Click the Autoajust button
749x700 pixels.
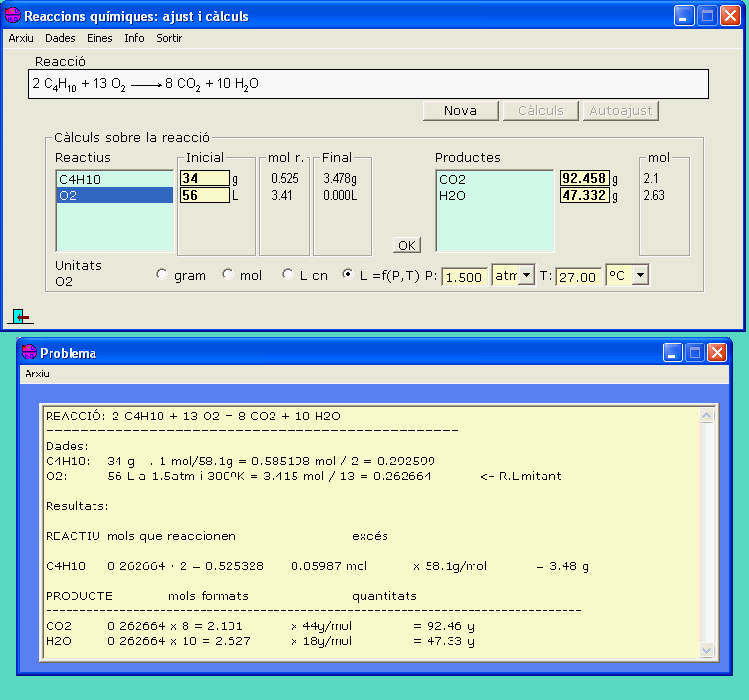(x=621, y=111)
